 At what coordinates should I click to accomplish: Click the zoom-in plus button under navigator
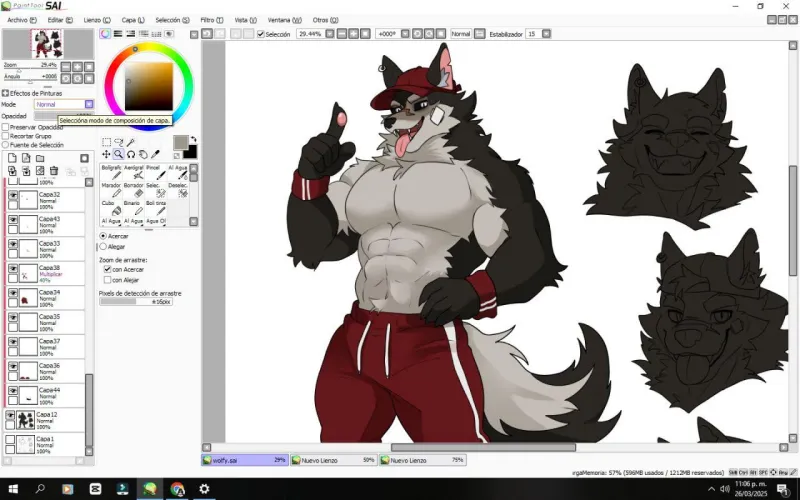pyautogui.click(x=78, y=67)
